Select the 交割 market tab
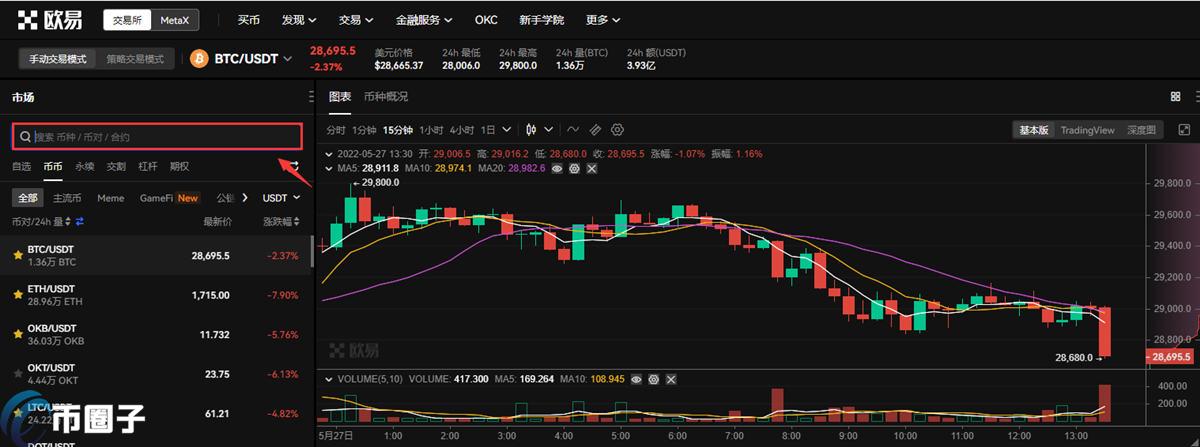The height and width of the screenshot is (447, 1200). pyautogui.click(x=116, y=166)
